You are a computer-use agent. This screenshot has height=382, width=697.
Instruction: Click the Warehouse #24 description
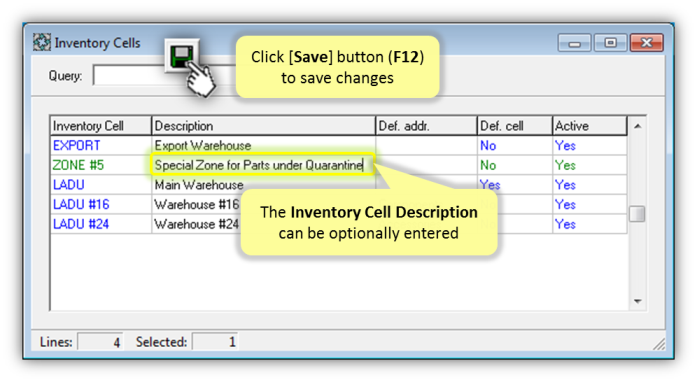[196, 224]
